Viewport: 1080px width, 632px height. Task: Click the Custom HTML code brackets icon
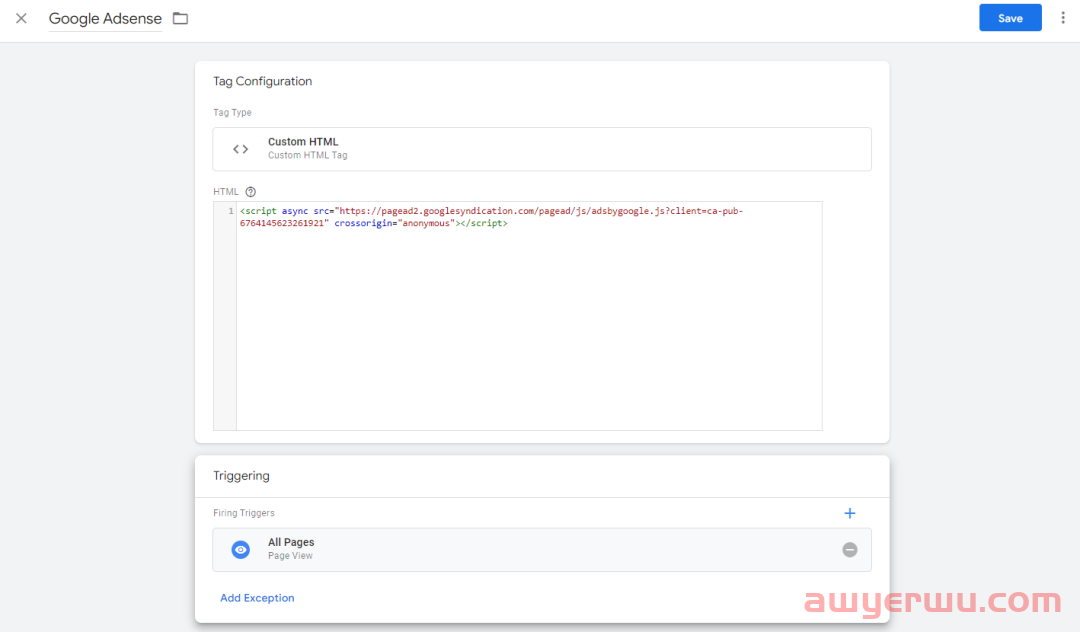click(241, 149)
